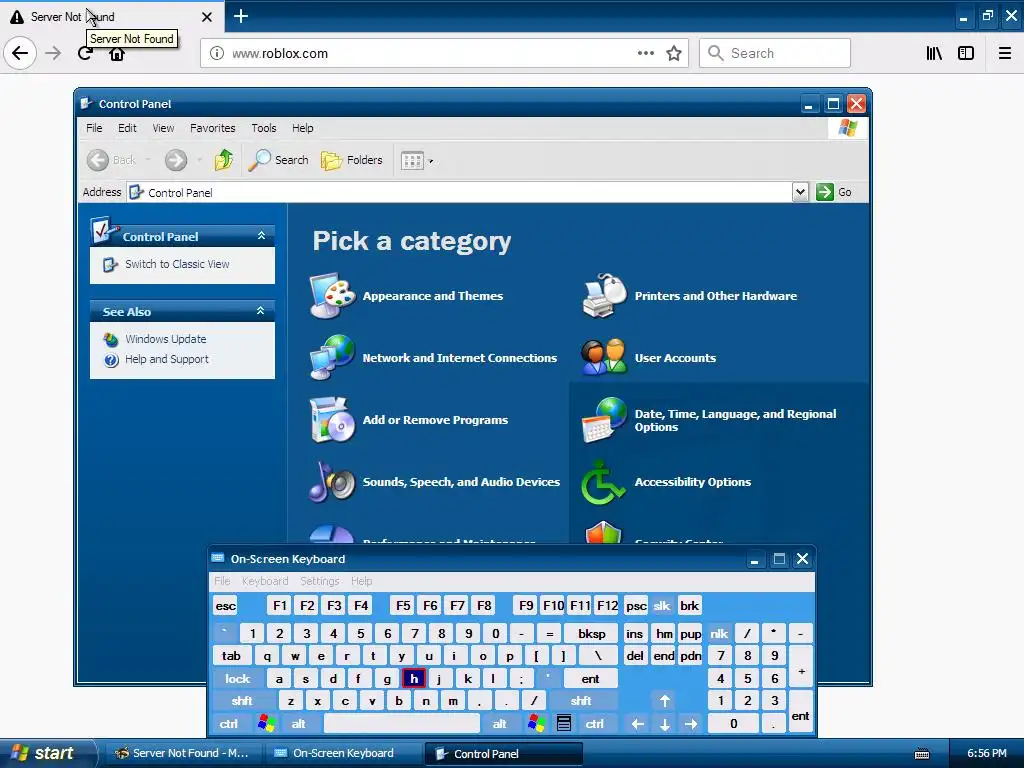Open site information icon in URL bar

coord(217,53)
